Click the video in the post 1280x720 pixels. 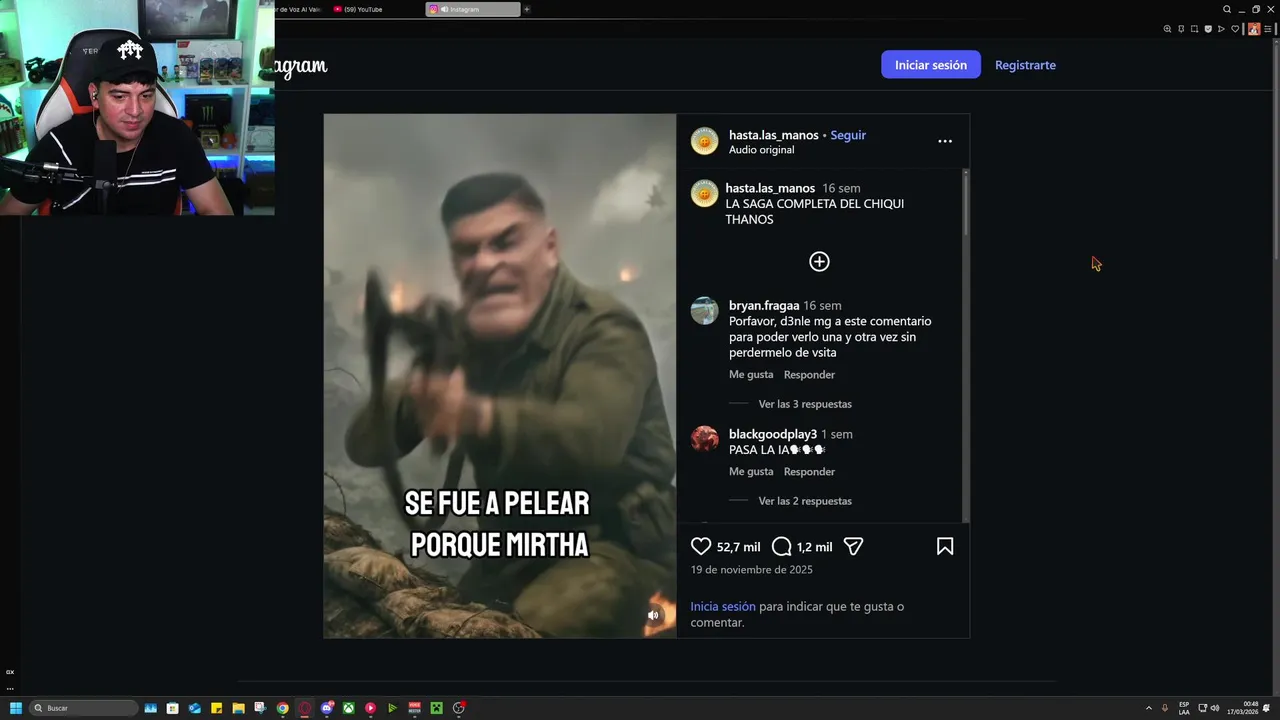click(x=500, y=376)
